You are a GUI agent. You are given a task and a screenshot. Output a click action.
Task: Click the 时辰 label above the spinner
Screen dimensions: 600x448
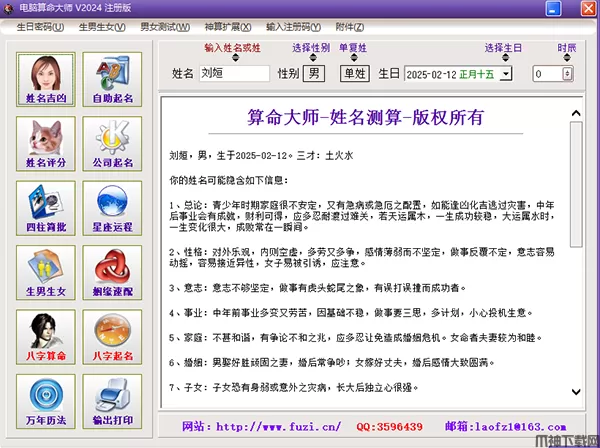click(x=567, y=48)
